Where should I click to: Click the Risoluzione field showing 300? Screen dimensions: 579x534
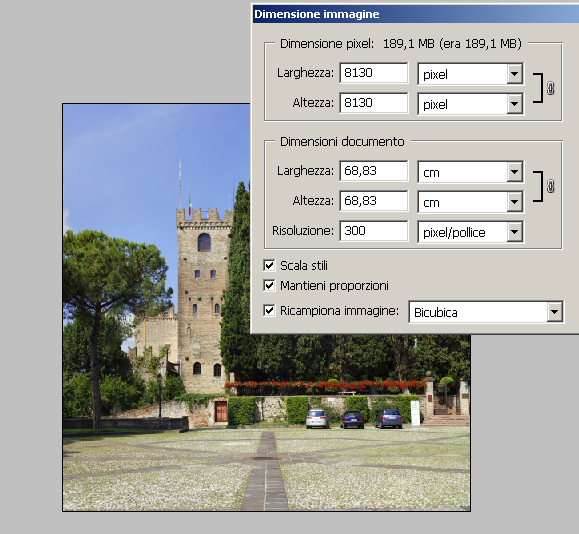click(x=374, y=230)
